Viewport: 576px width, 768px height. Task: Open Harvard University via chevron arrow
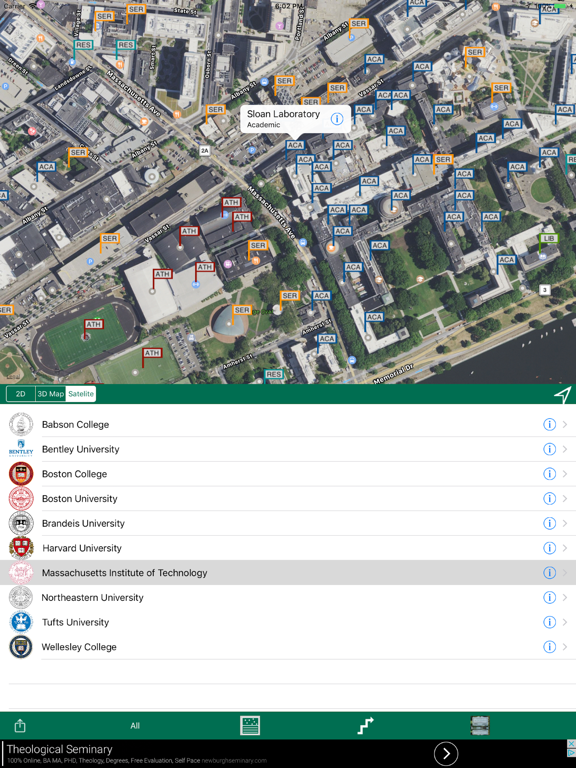pyautogui.click(x=565, y=548)
